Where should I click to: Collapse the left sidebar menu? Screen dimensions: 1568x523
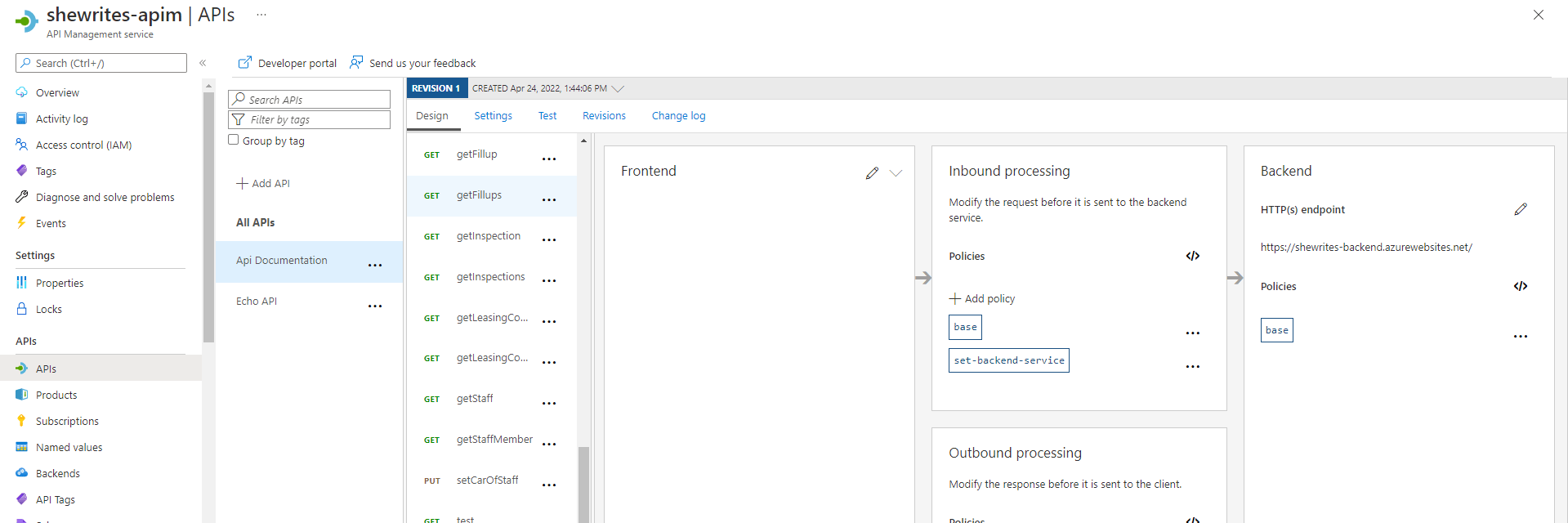[203, 63]
